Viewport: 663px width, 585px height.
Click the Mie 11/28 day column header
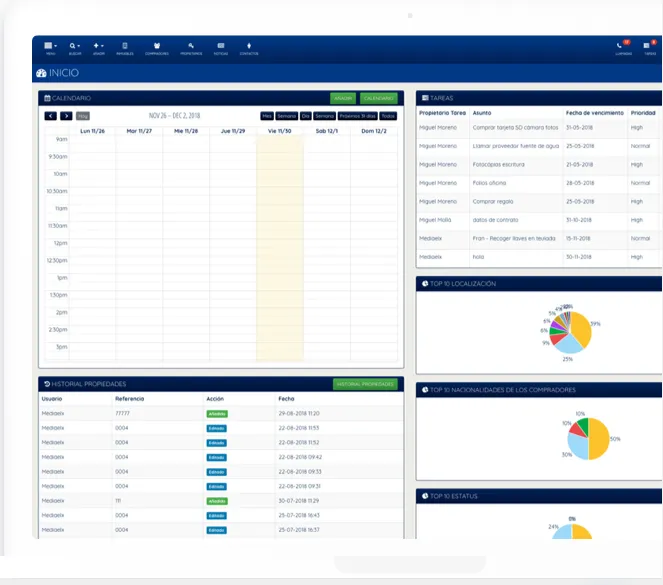(x=186, y=131)
